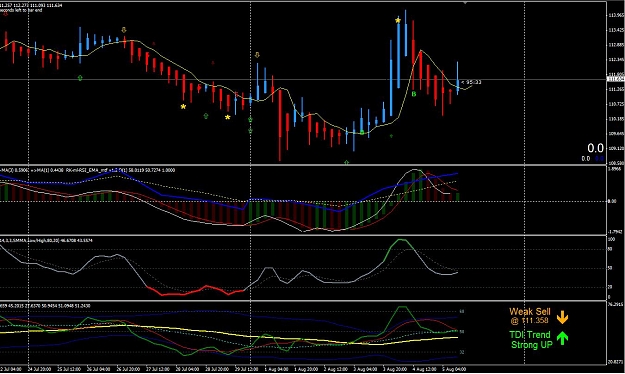Click the '3 Aug 20:00' time axis label
Viewport: 625px width, 374px height.
pos(395,370)
